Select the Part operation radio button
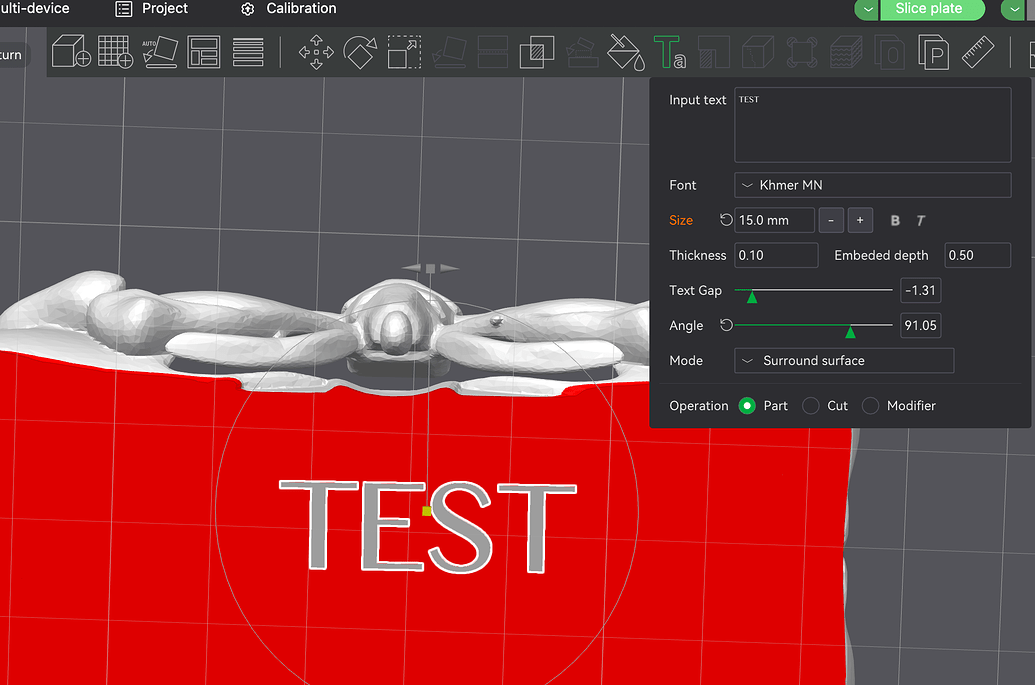The height and width of the screenshot is (685, 1035). pyautogui.click(x=747, y=406)
